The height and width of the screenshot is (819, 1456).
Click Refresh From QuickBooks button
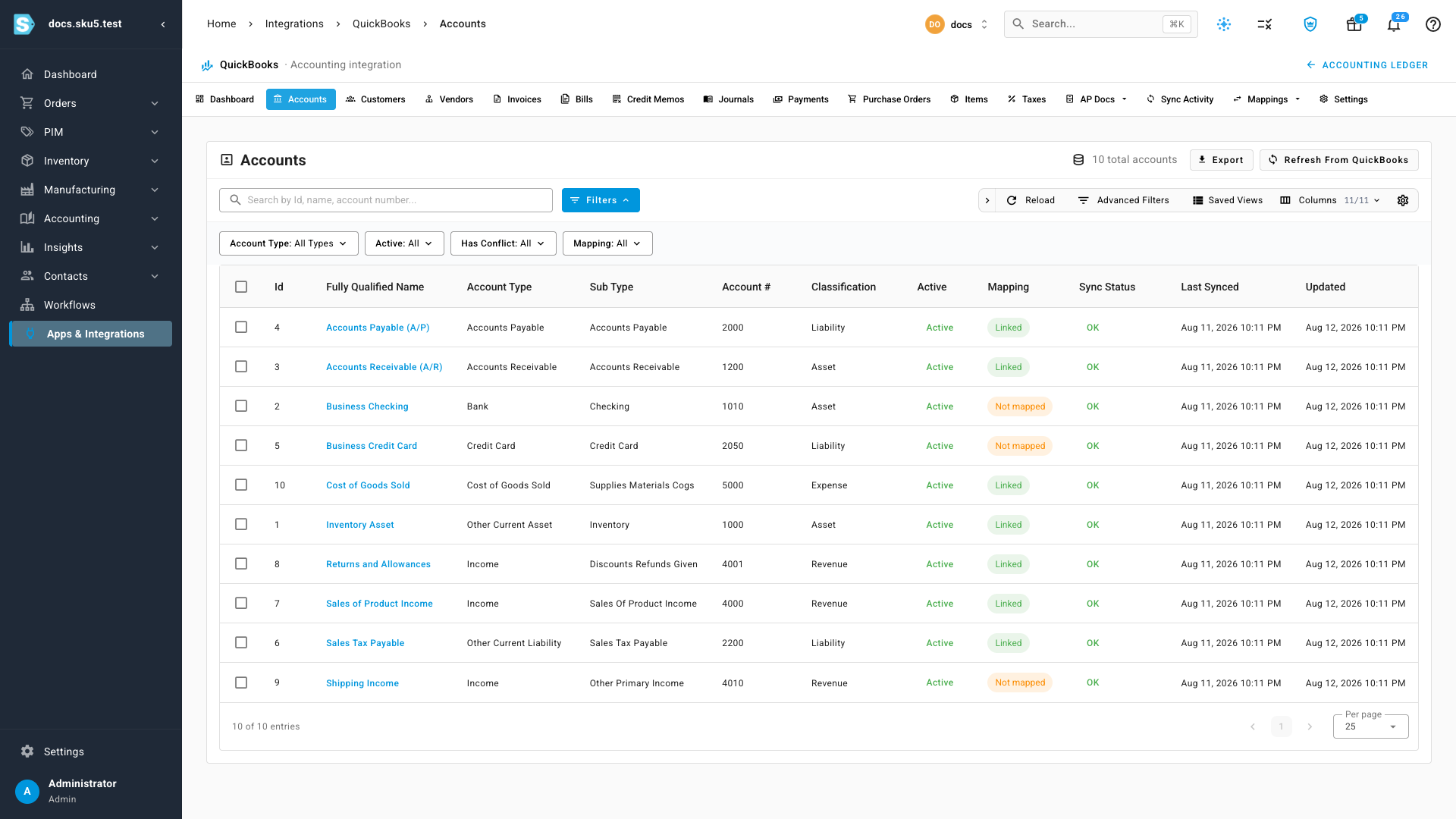(1338, 160)
